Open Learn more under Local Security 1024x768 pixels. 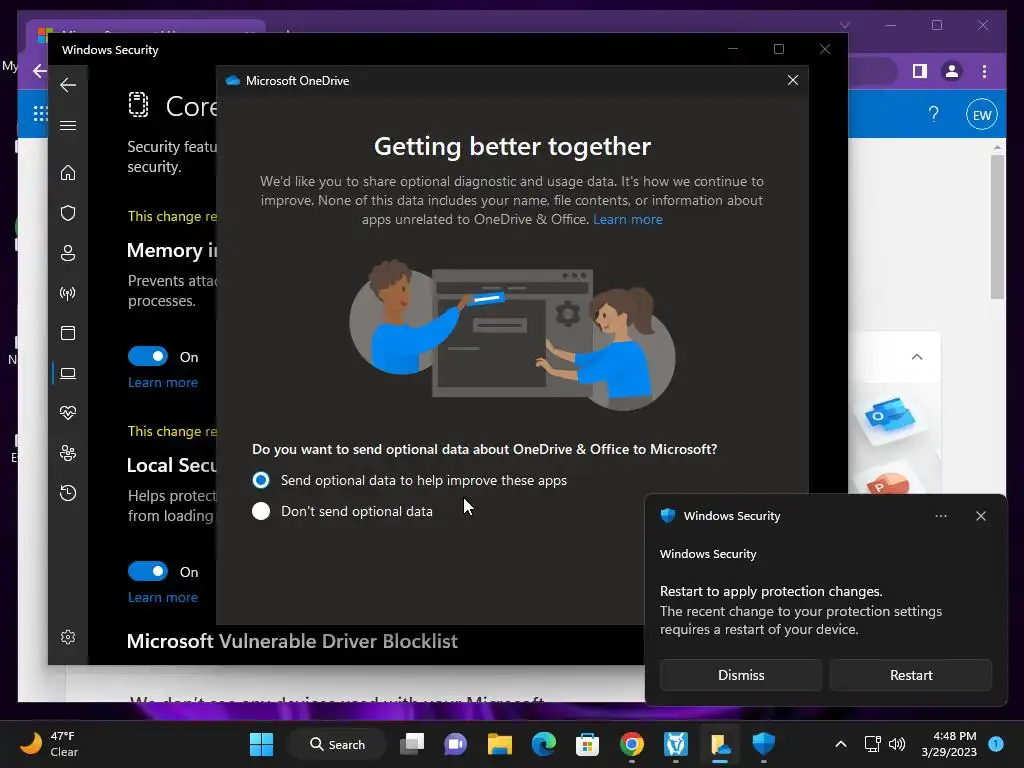tap(163, 598)
